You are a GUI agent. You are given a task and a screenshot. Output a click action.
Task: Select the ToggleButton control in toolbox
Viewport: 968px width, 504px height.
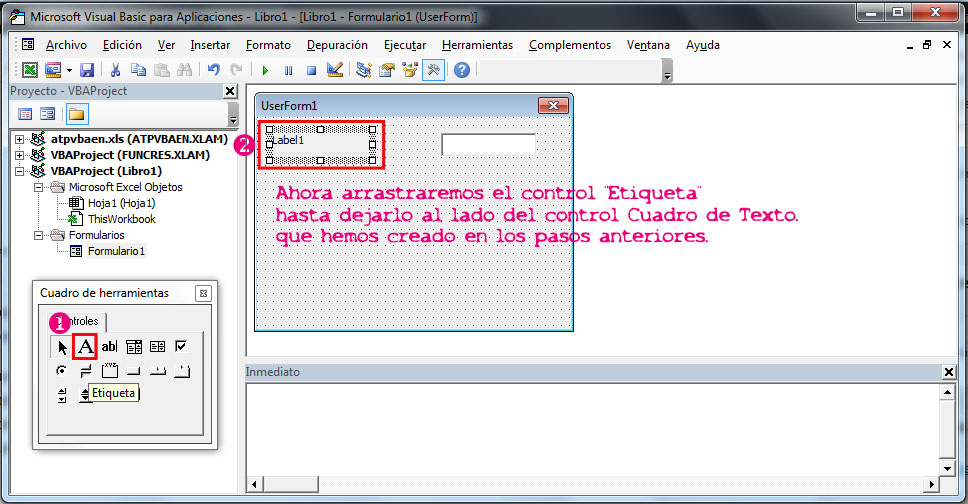point(85,371)
